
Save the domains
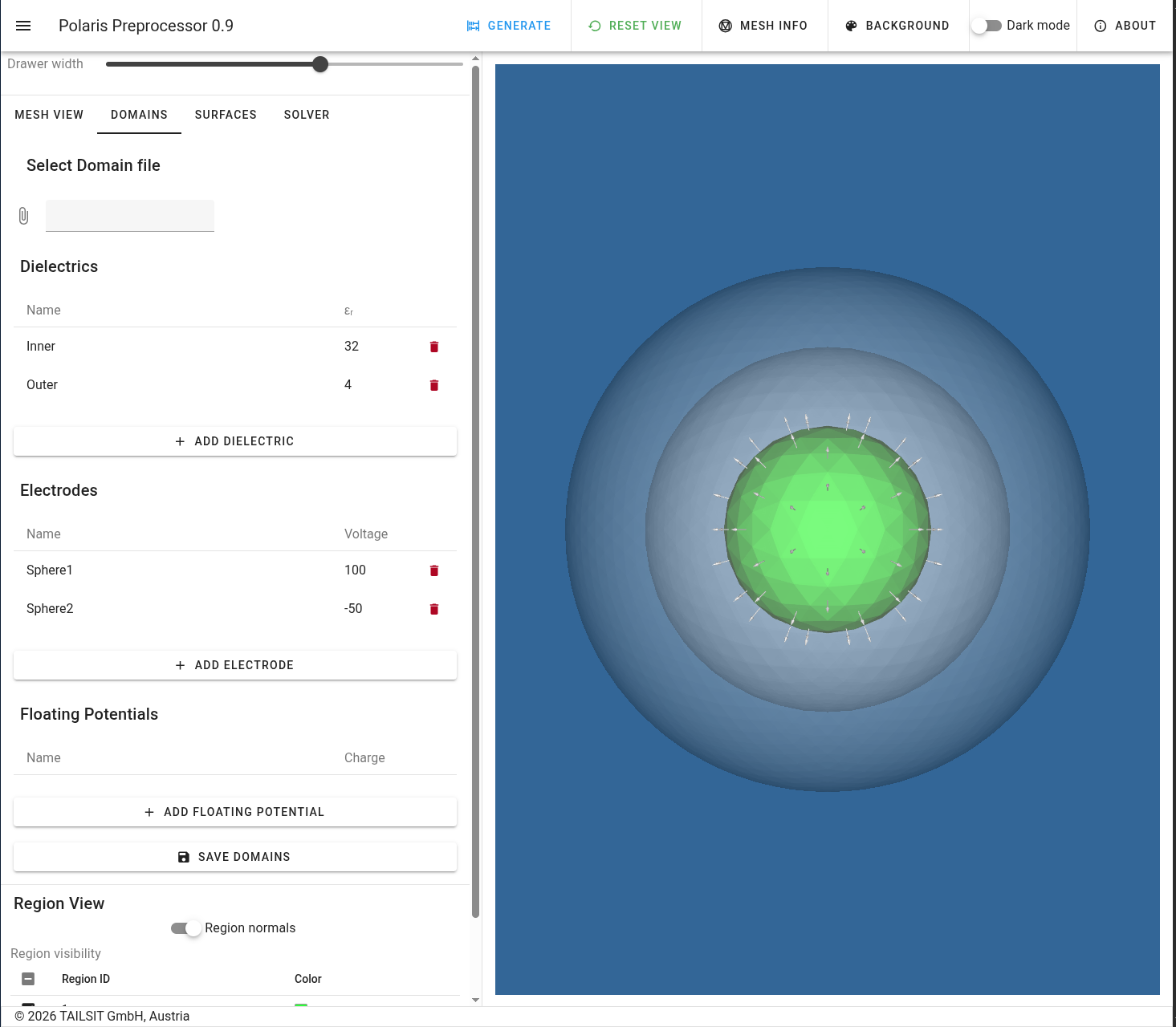pos(235,857)
